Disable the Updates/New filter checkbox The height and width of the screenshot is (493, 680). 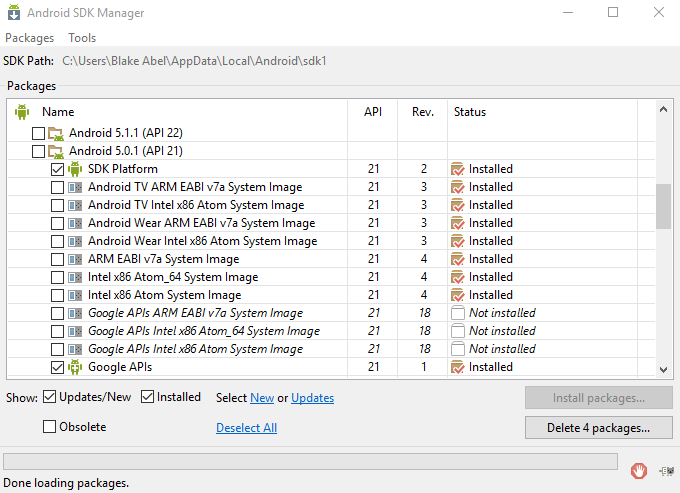50,397
